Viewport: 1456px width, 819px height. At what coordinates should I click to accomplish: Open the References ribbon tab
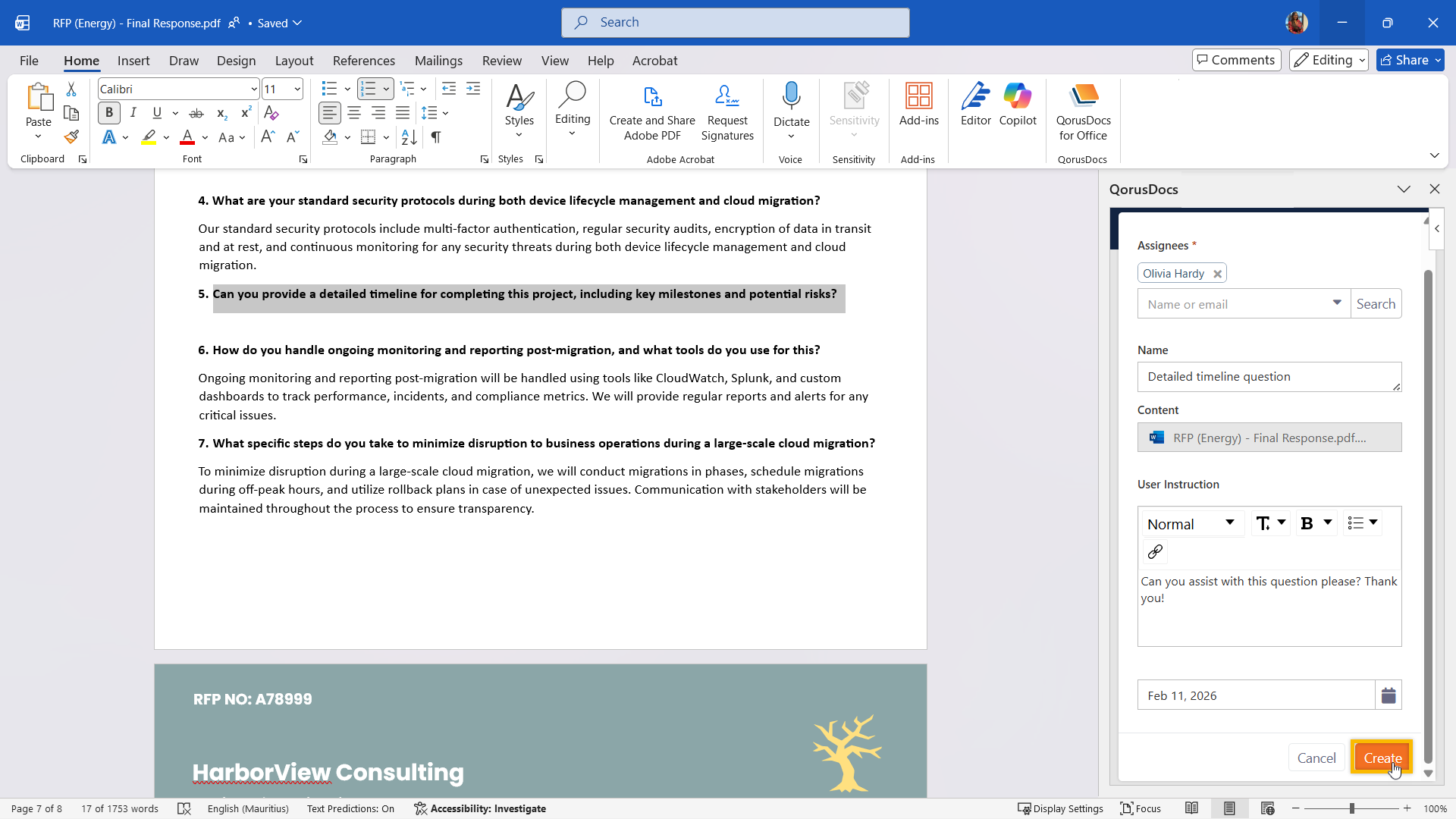click(x=363, y=61)
